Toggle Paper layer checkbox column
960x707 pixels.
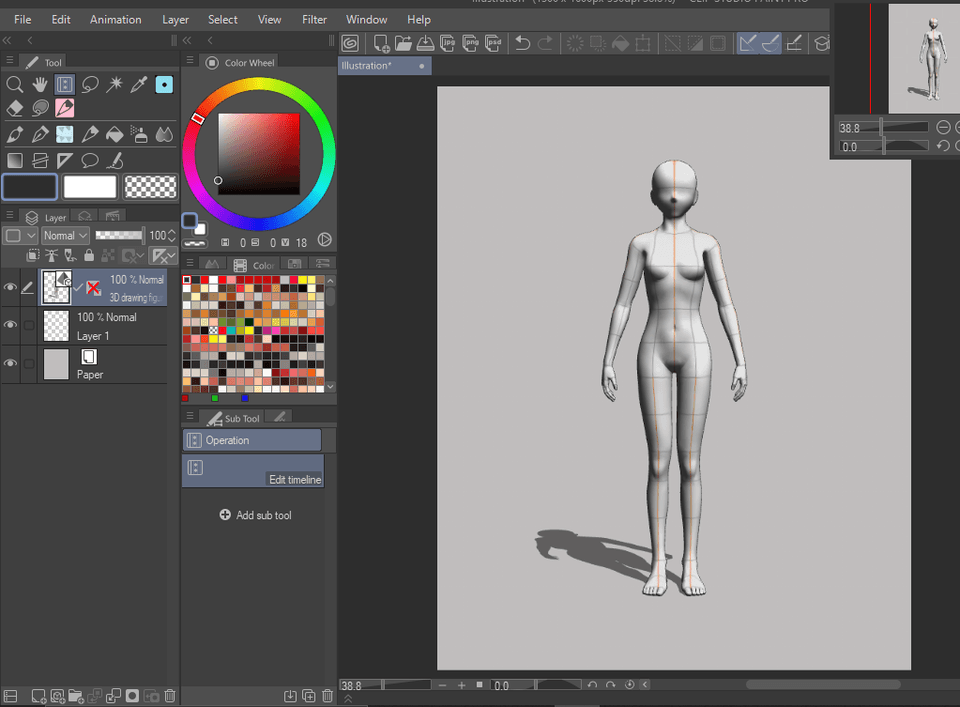(29, 364)
